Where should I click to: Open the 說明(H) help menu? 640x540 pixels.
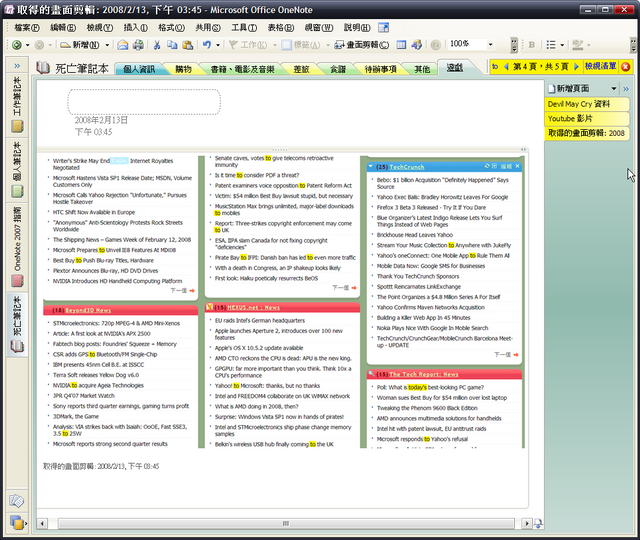[357, 28]
